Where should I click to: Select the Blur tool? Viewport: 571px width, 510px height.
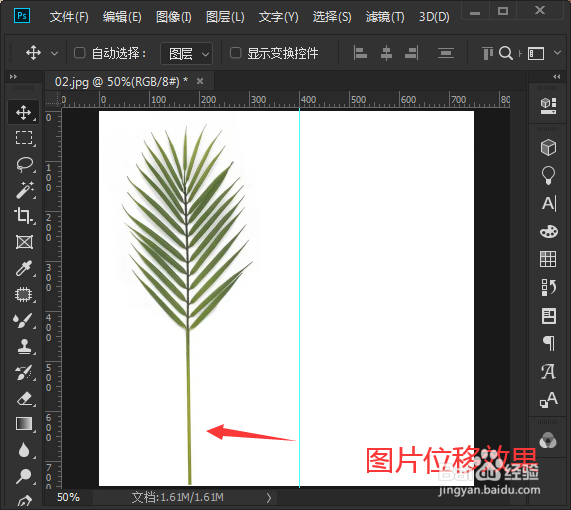pos(24,450)
